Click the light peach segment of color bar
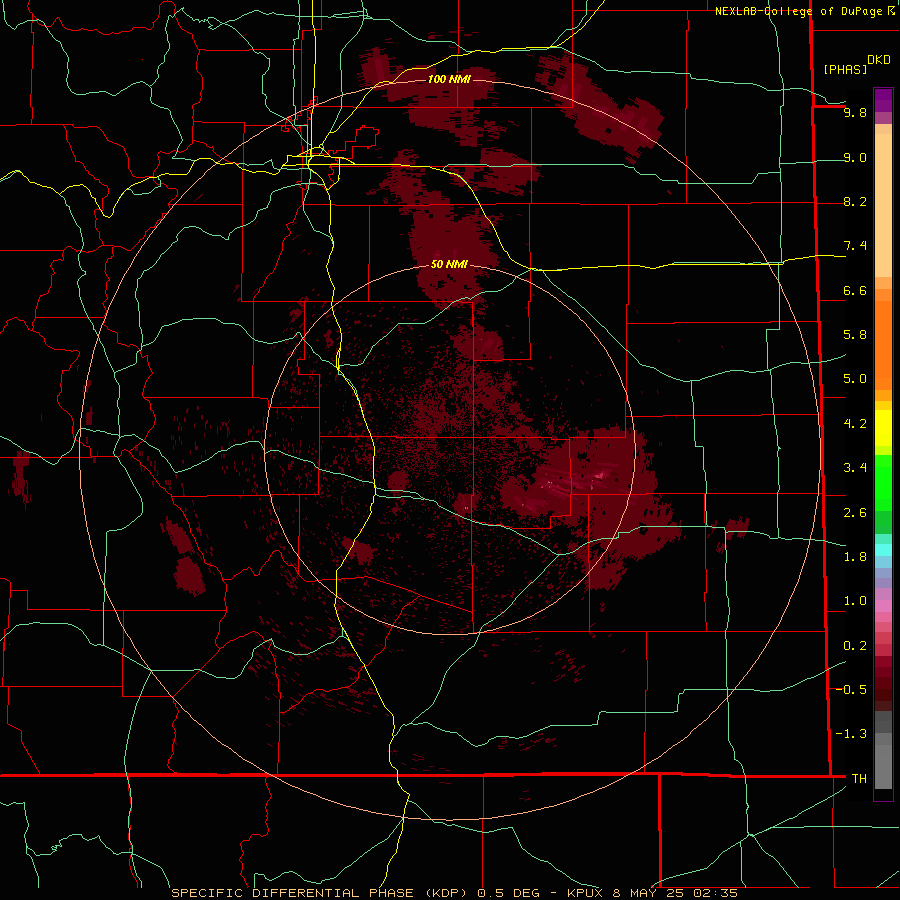The image size is (900, 900). coord(883,205)
